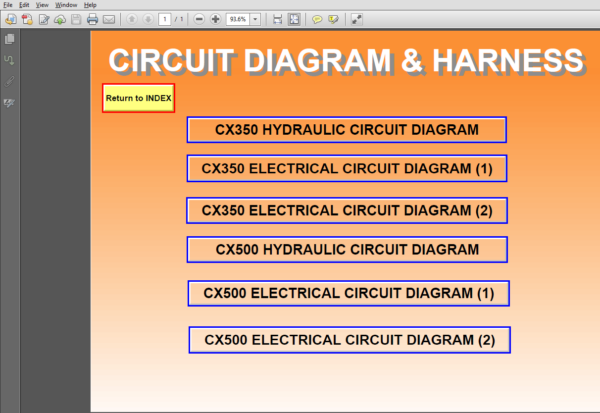Open CX350 ELECTRICAL CIRCUIT DIAGRAM (1)
The width and height of the screenshot is (600, 413).
click(x=347, y=168)
